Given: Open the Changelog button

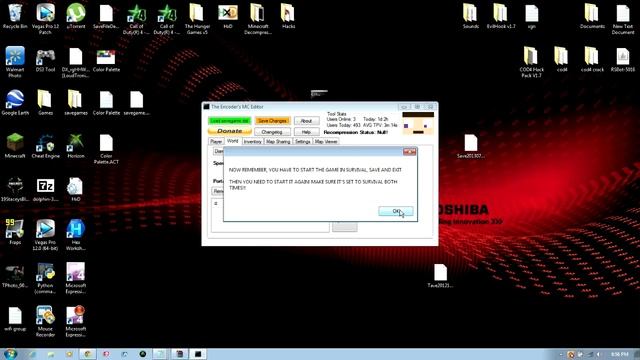Looking at the screenshot, I should click(272, 132).
